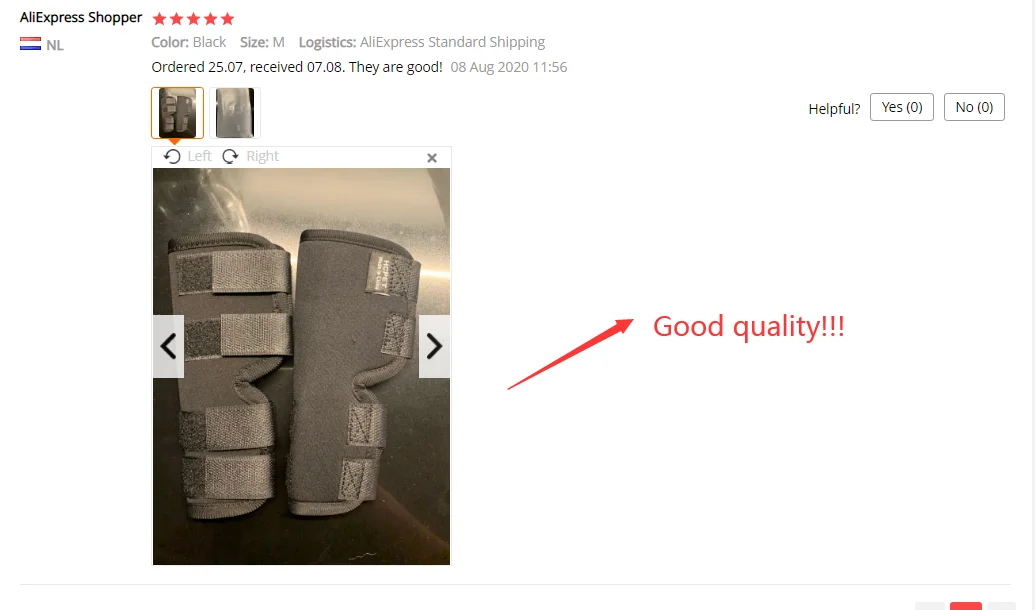Select the second review photo thumbnail
Screen dimensions: 1035x610
click(235, 113)
